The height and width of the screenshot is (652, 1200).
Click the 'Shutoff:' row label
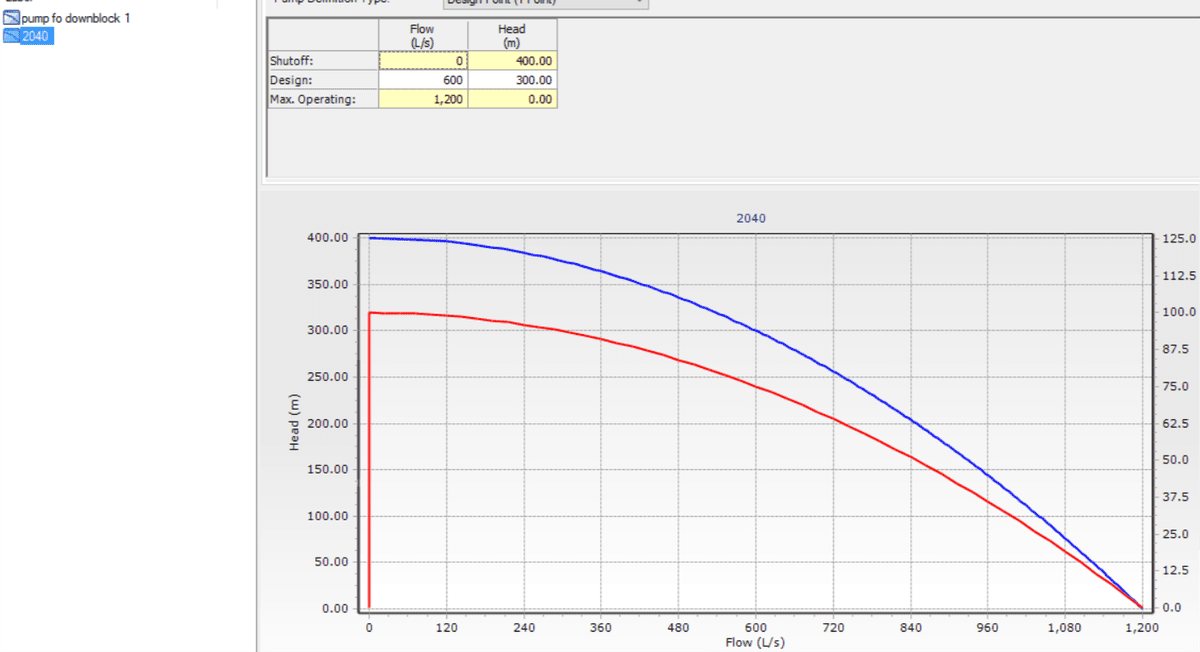pyautogui.click(x=322, y=61)
